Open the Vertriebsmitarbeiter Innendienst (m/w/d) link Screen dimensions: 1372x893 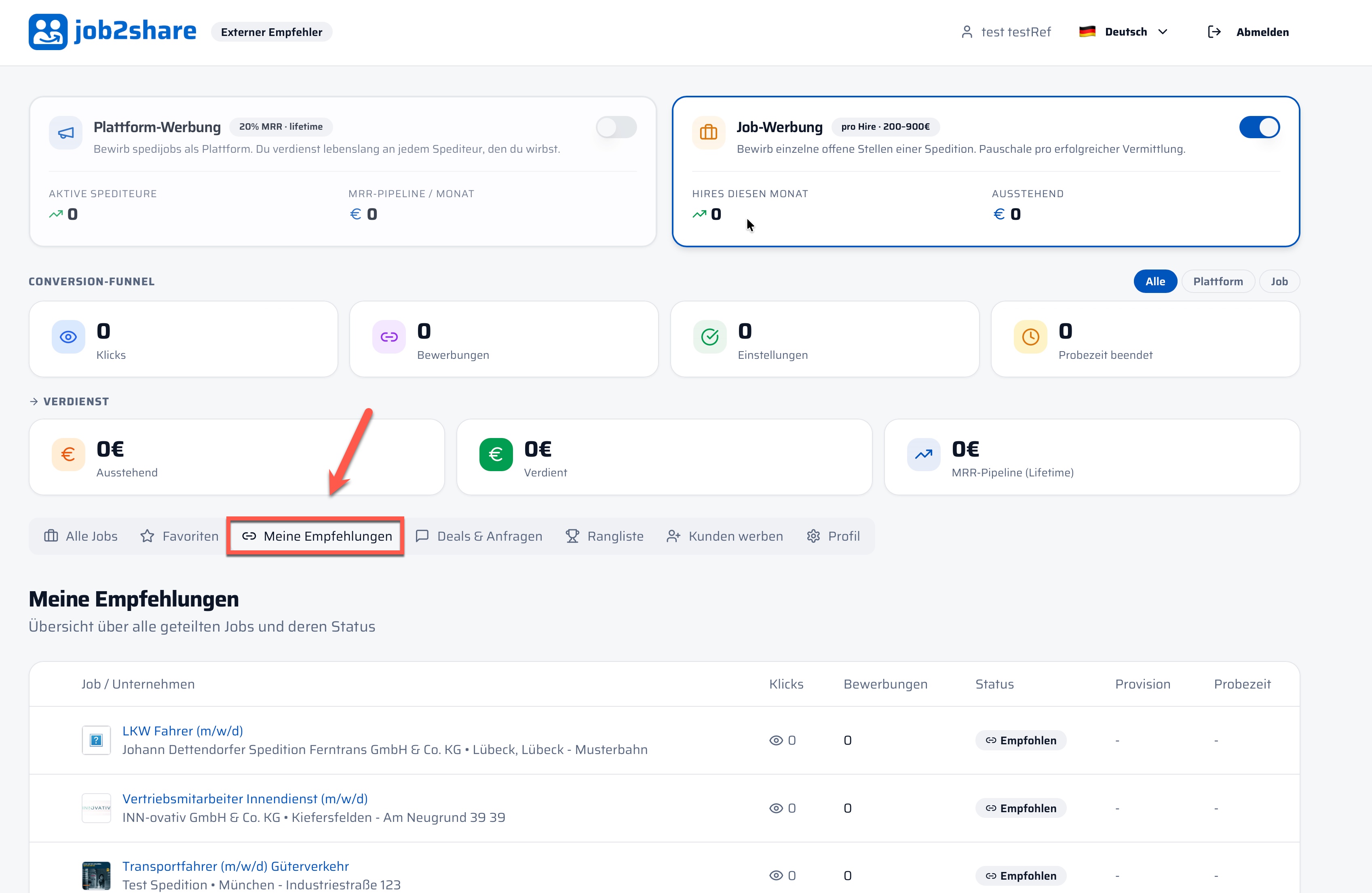coord(245,799)
